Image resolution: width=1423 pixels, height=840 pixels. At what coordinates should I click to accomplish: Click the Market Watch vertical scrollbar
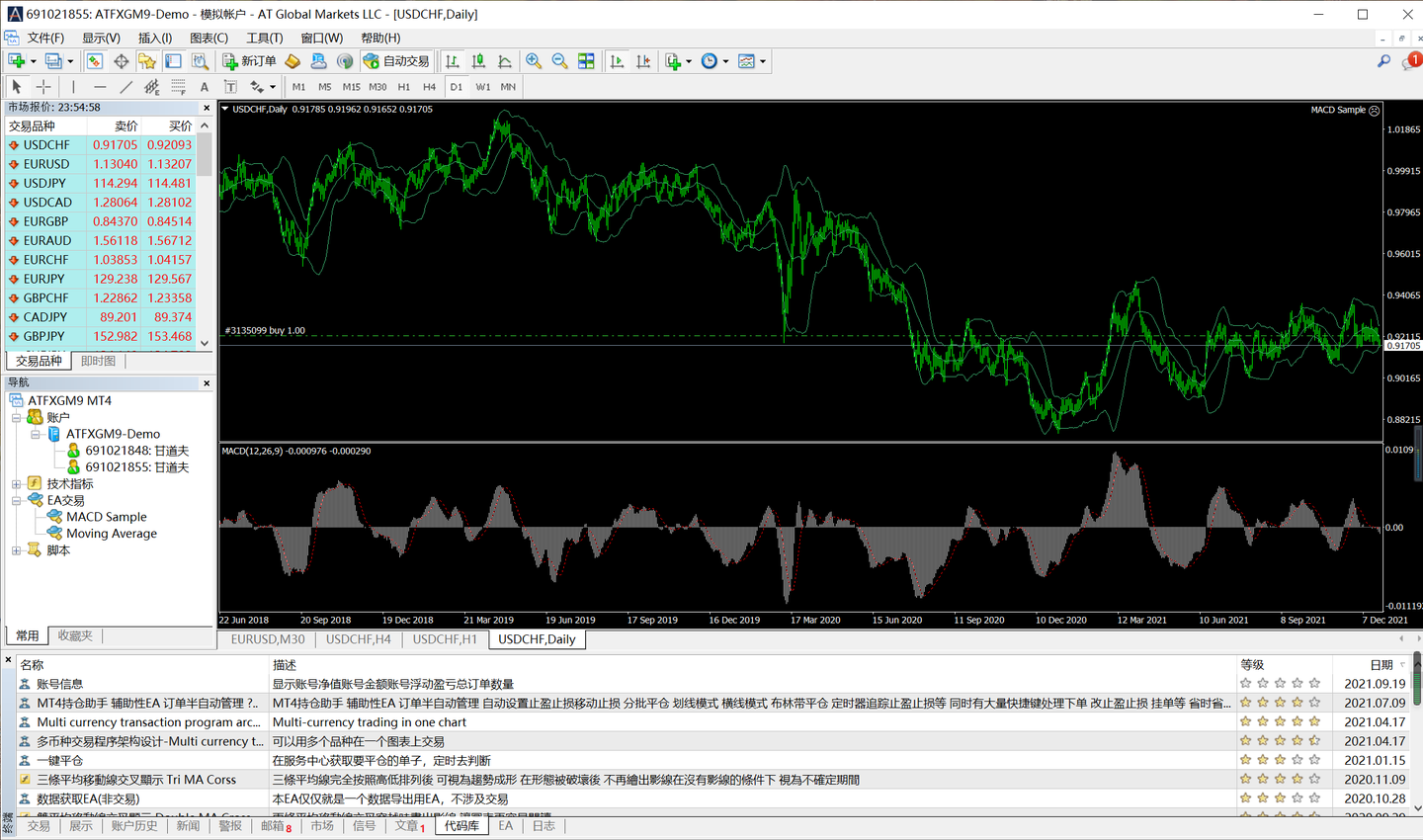(x=205, y=234)
